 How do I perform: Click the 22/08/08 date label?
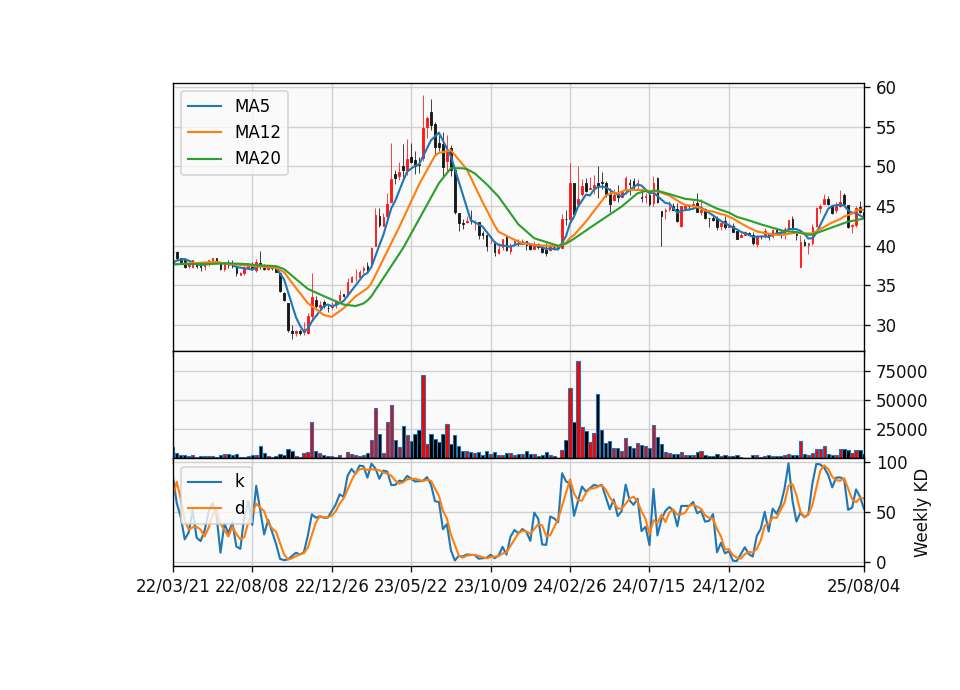pos(252,586)
